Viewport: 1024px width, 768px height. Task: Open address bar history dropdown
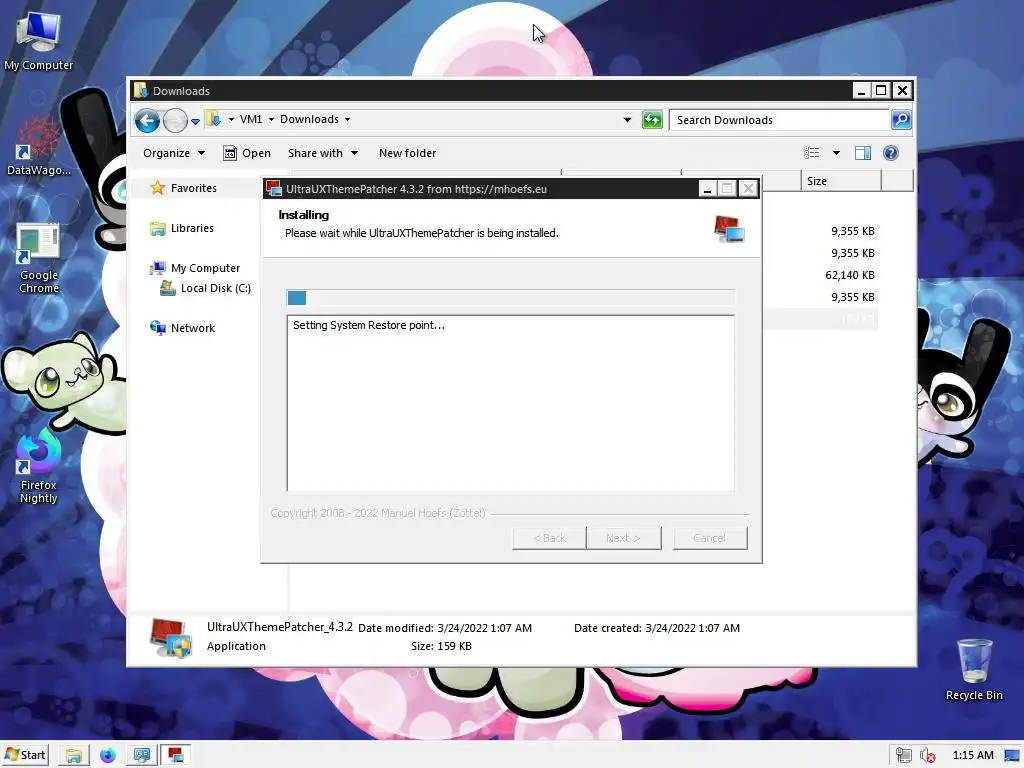pos(627,120)
